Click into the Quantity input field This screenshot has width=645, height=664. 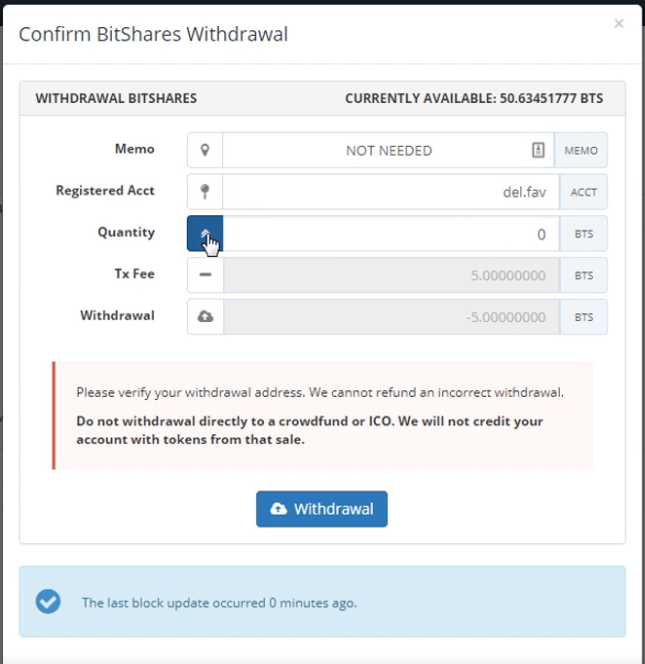tap(390, 234)
